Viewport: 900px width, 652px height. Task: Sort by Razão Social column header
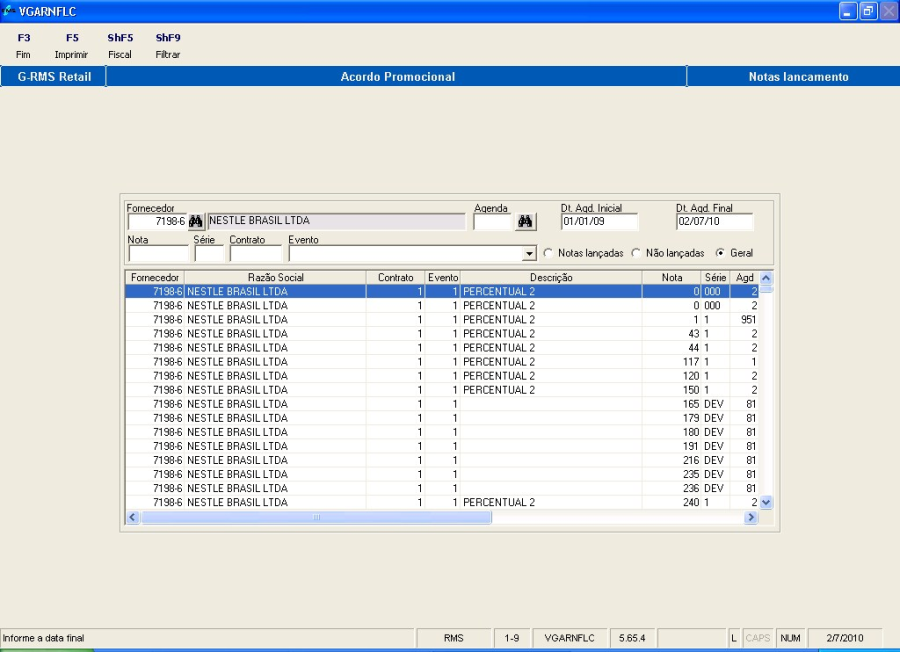pyautogui.click(x=276, y=278)
